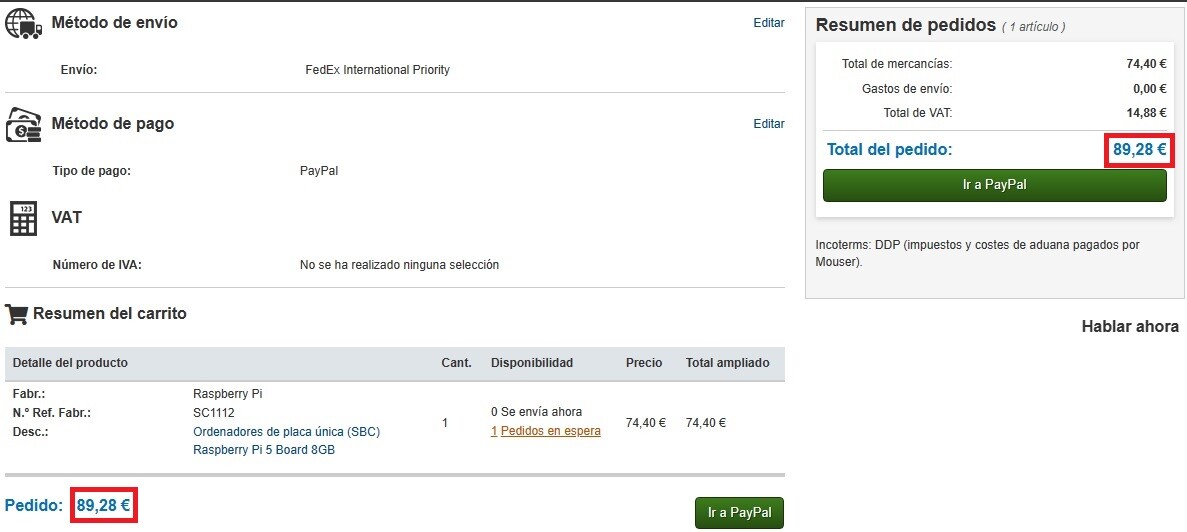Click Total del pedido amount in summary
Viewport: 1187px width, 532px height.
click(1139, 150)
